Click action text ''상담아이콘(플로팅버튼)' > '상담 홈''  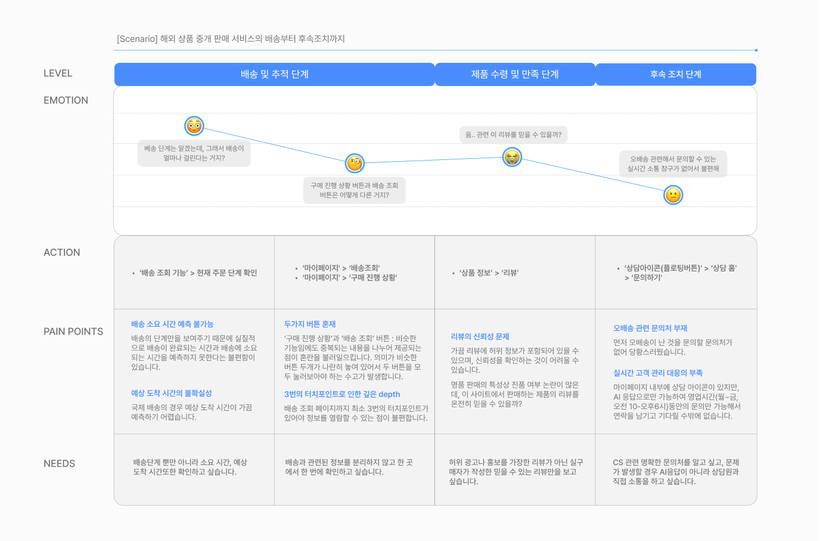(680, 268)
